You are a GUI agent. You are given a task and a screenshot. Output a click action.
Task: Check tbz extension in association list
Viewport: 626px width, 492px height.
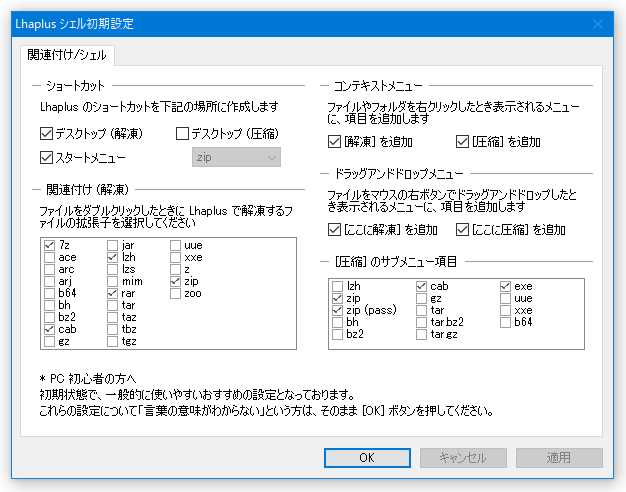pos(113,329)
